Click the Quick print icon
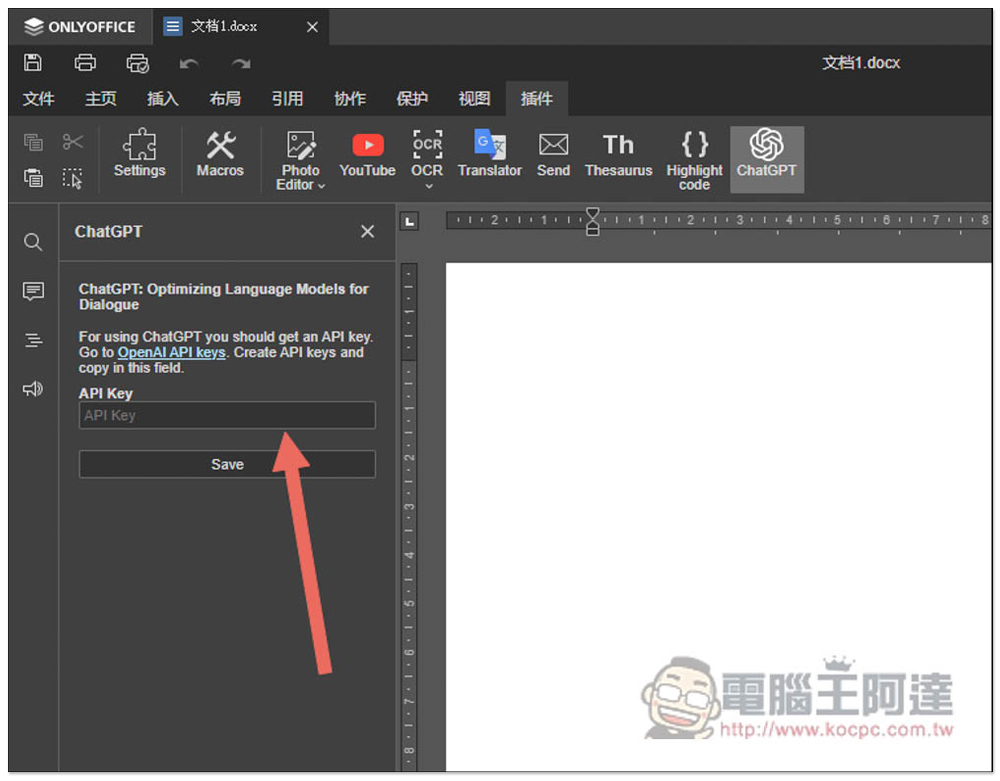 tap(137, 63)
